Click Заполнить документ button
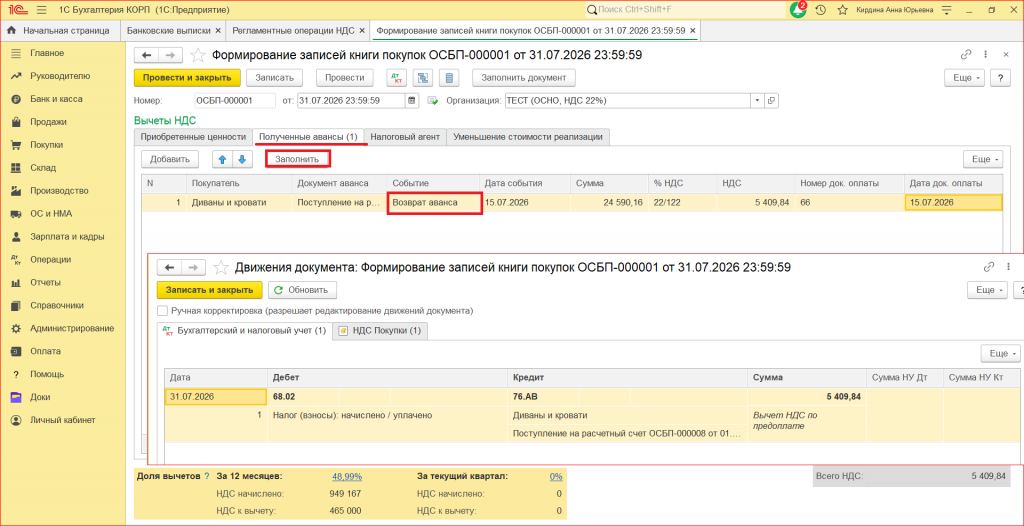This screenshot has height=526, width=1024. click(x=524, y=78)
